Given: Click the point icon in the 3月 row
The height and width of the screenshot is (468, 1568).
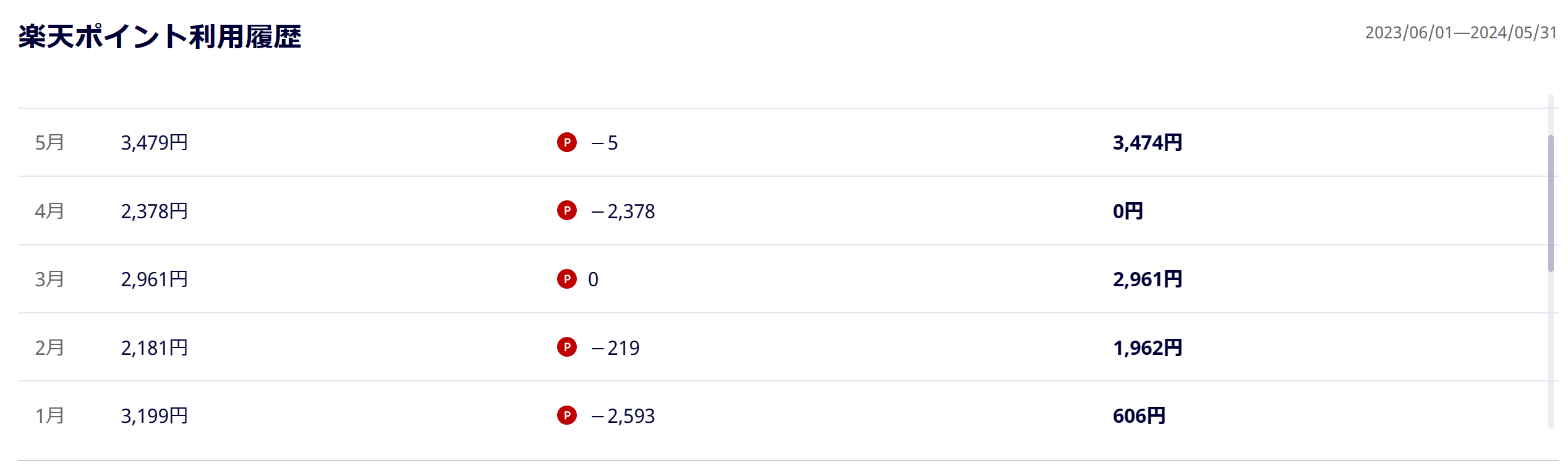Looking at the screenshot, I should coord(566,279).
